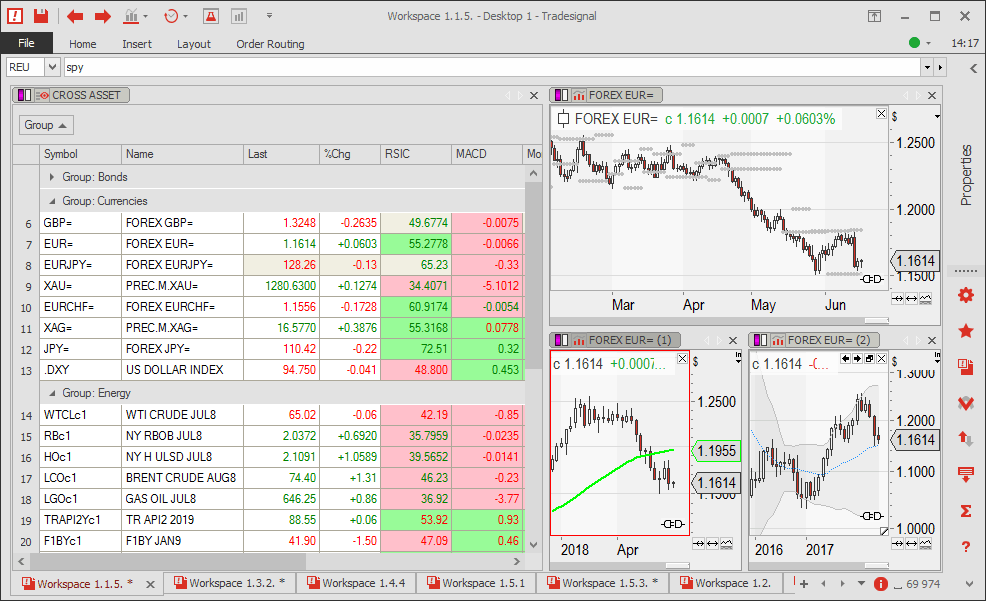Expand the status bar bottom-right chevron

click(969, 584)
